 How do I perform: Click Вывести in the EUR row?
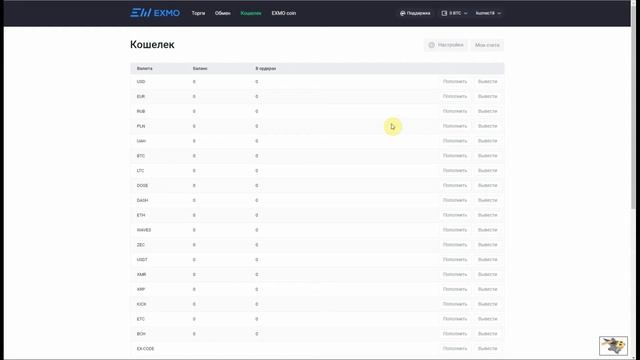(x=487, y=96)
